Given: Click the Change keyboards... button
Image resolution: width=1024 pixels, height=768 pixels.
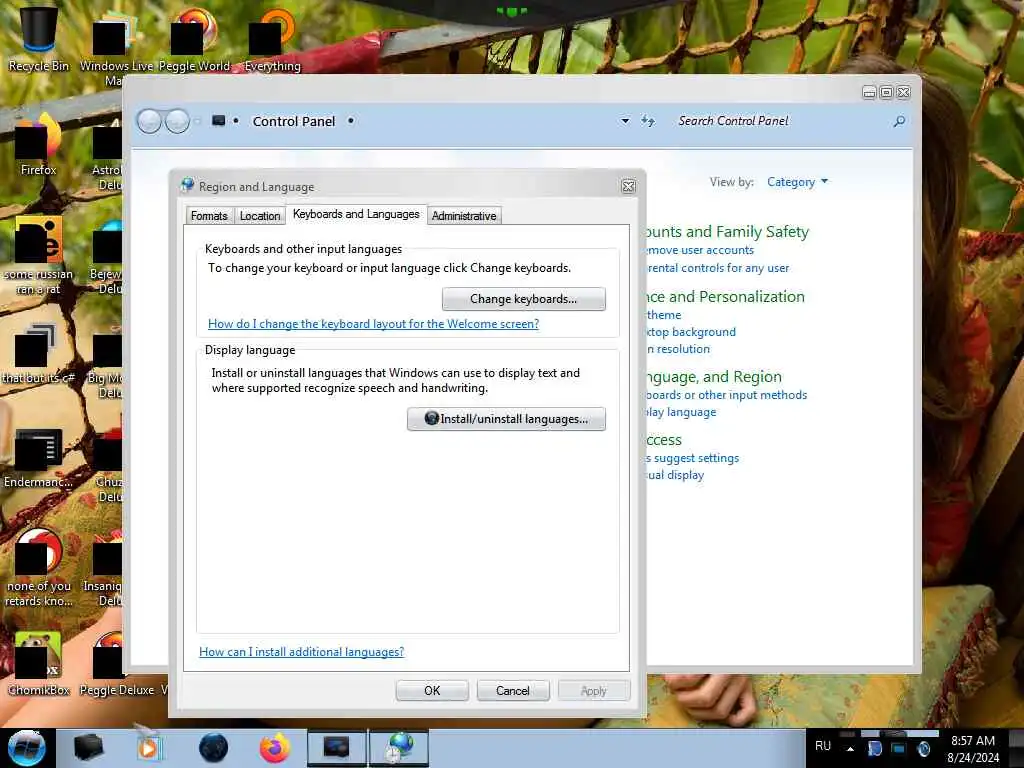Looking at the screenshot, I should (524, 299).
